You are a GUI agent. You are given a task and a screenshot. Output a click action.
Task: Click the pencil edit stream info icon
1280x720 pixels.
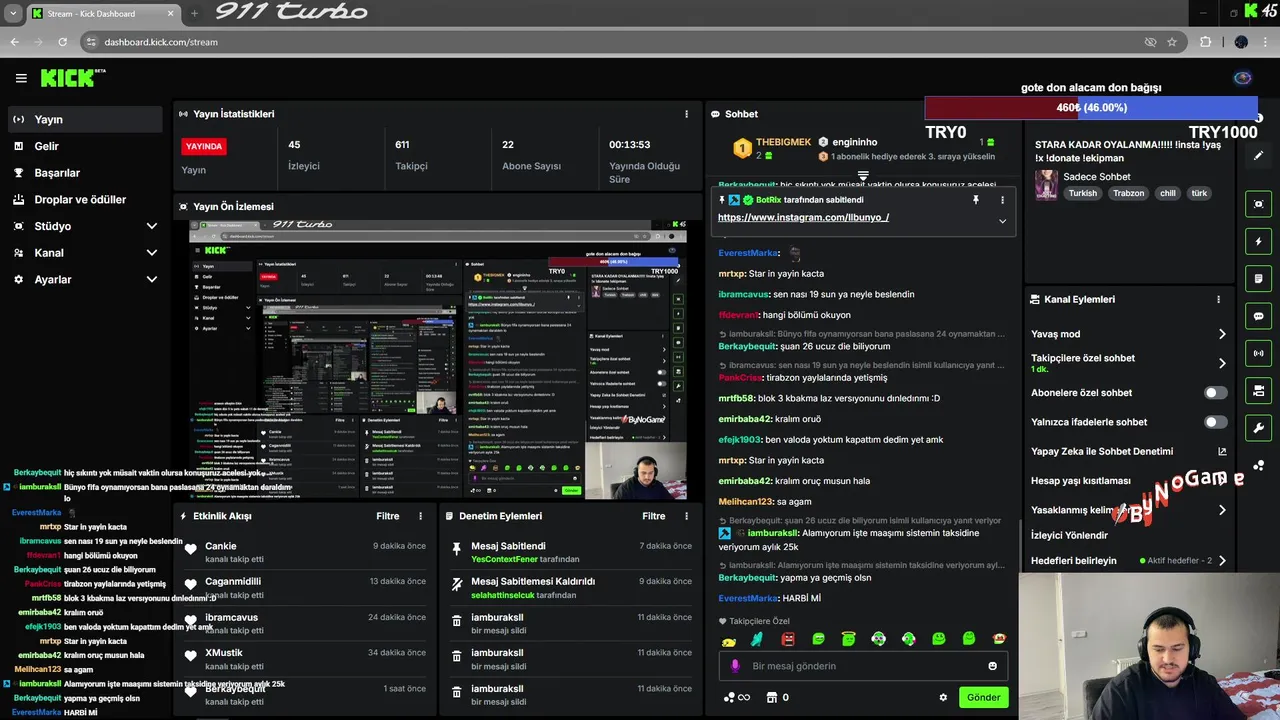[x=1258, y=156]
